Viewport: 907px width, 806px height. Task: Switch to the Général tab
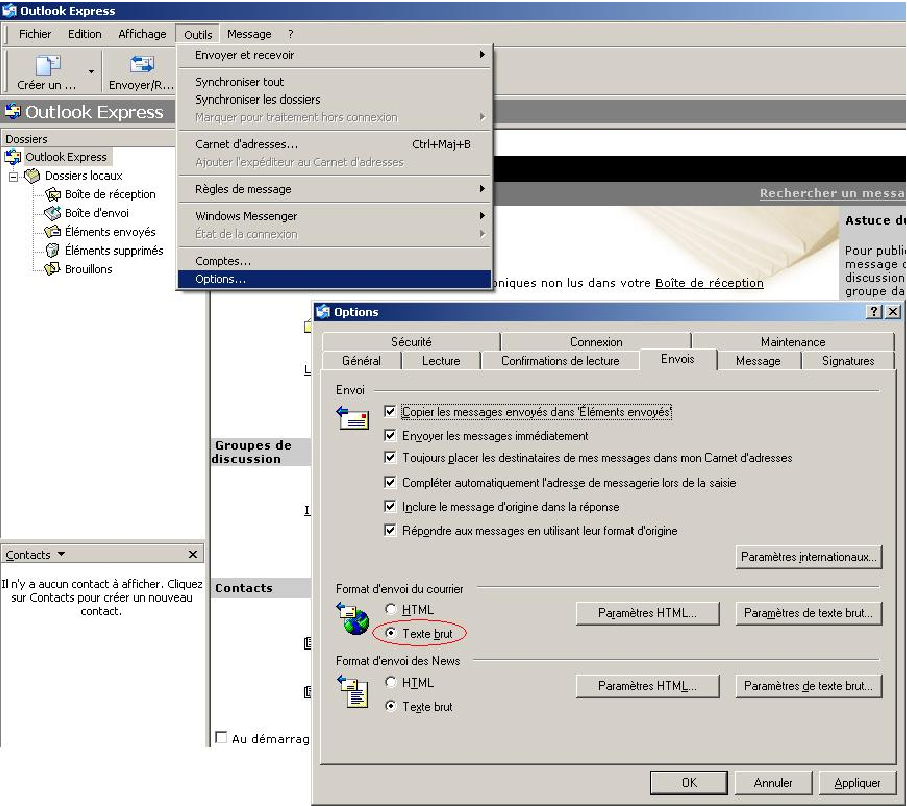pos(361,360)
